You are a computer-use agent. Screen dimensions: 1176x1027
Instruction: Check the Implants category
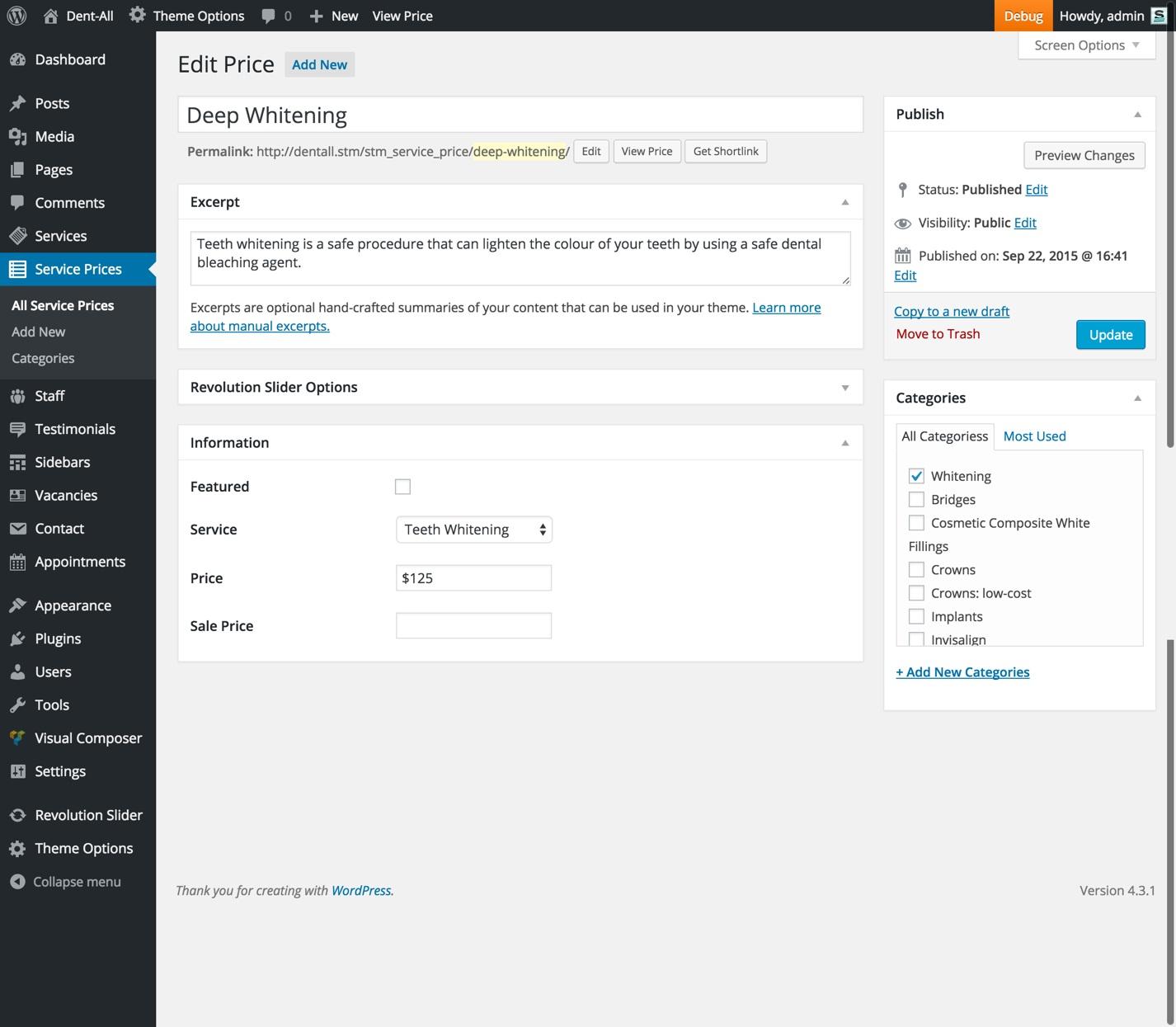916,616
